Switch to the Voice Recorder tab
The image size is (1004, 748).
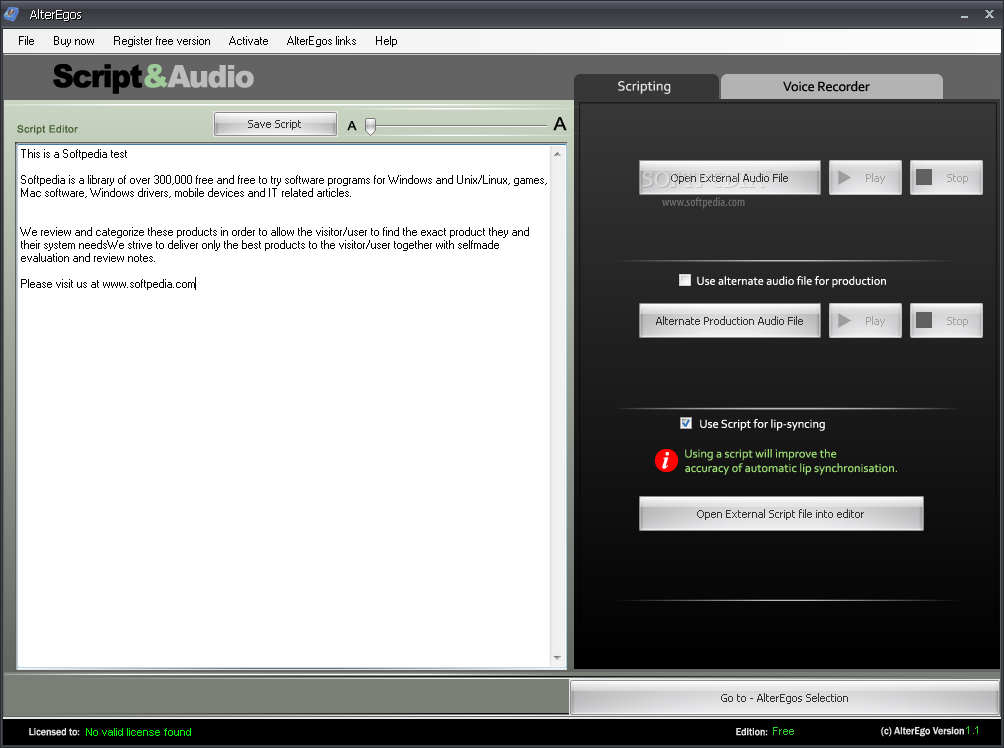[x=831, y=86]
